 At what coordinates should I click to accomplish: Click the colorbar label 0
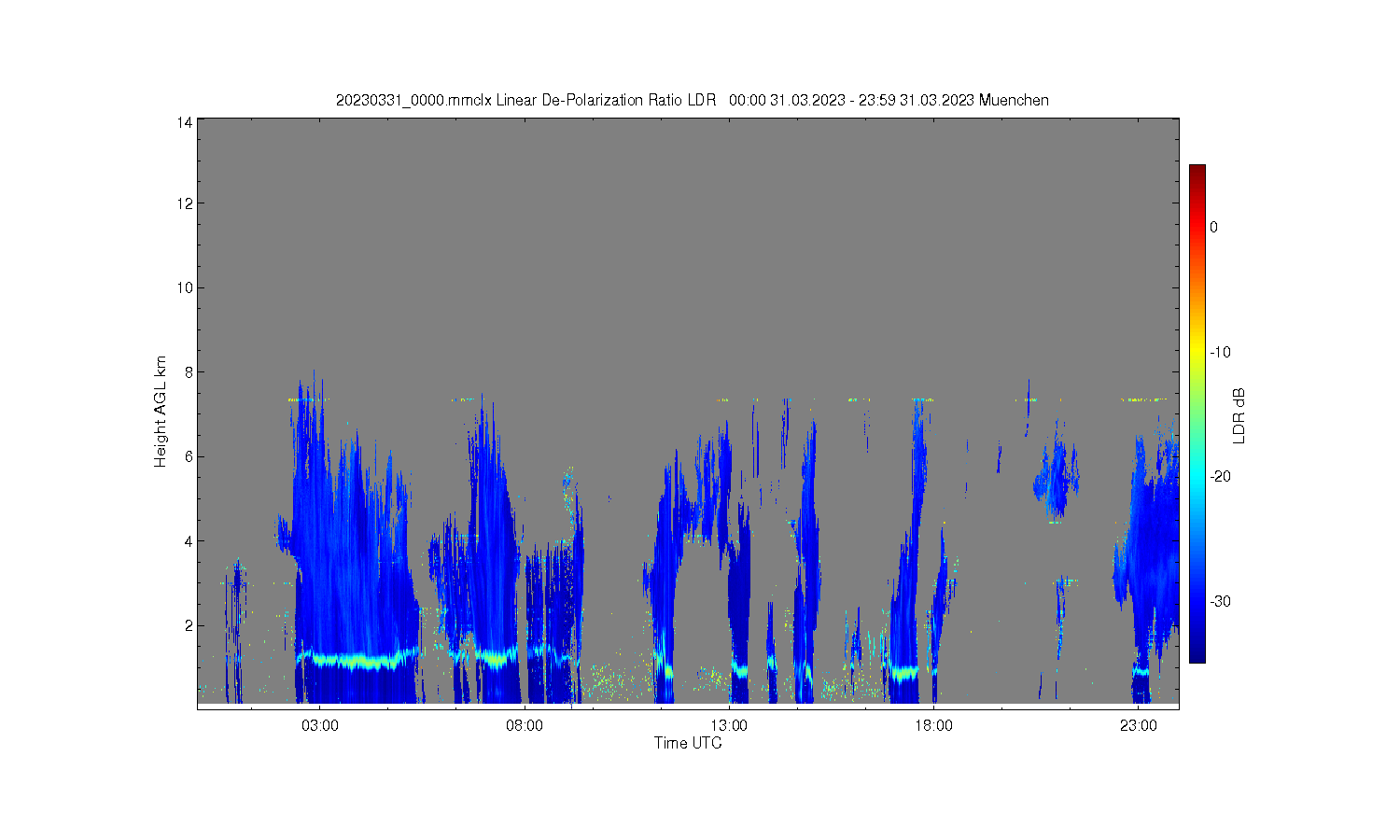(x=1214, y=227)
